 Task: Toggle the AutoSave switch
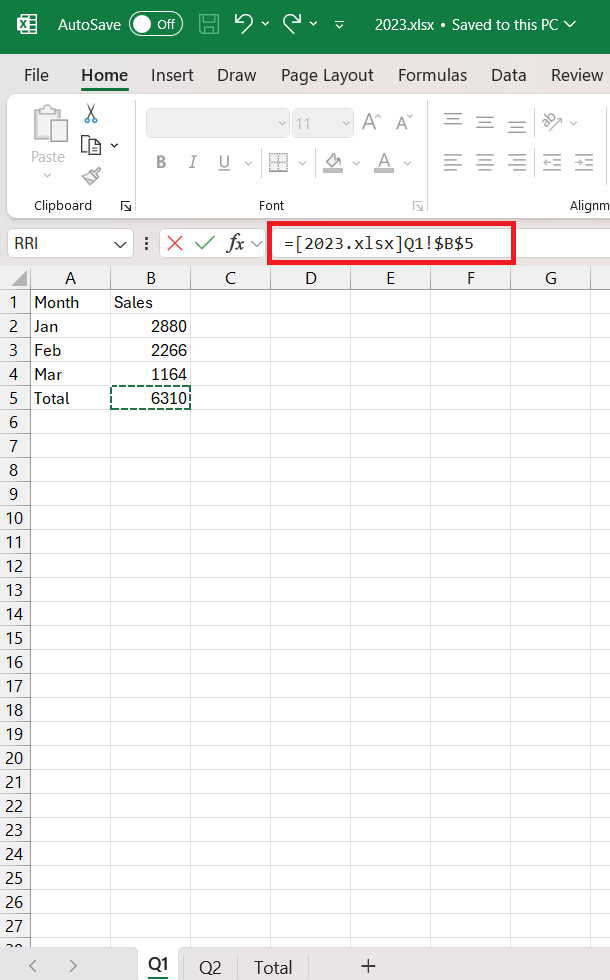coord(156,24)
